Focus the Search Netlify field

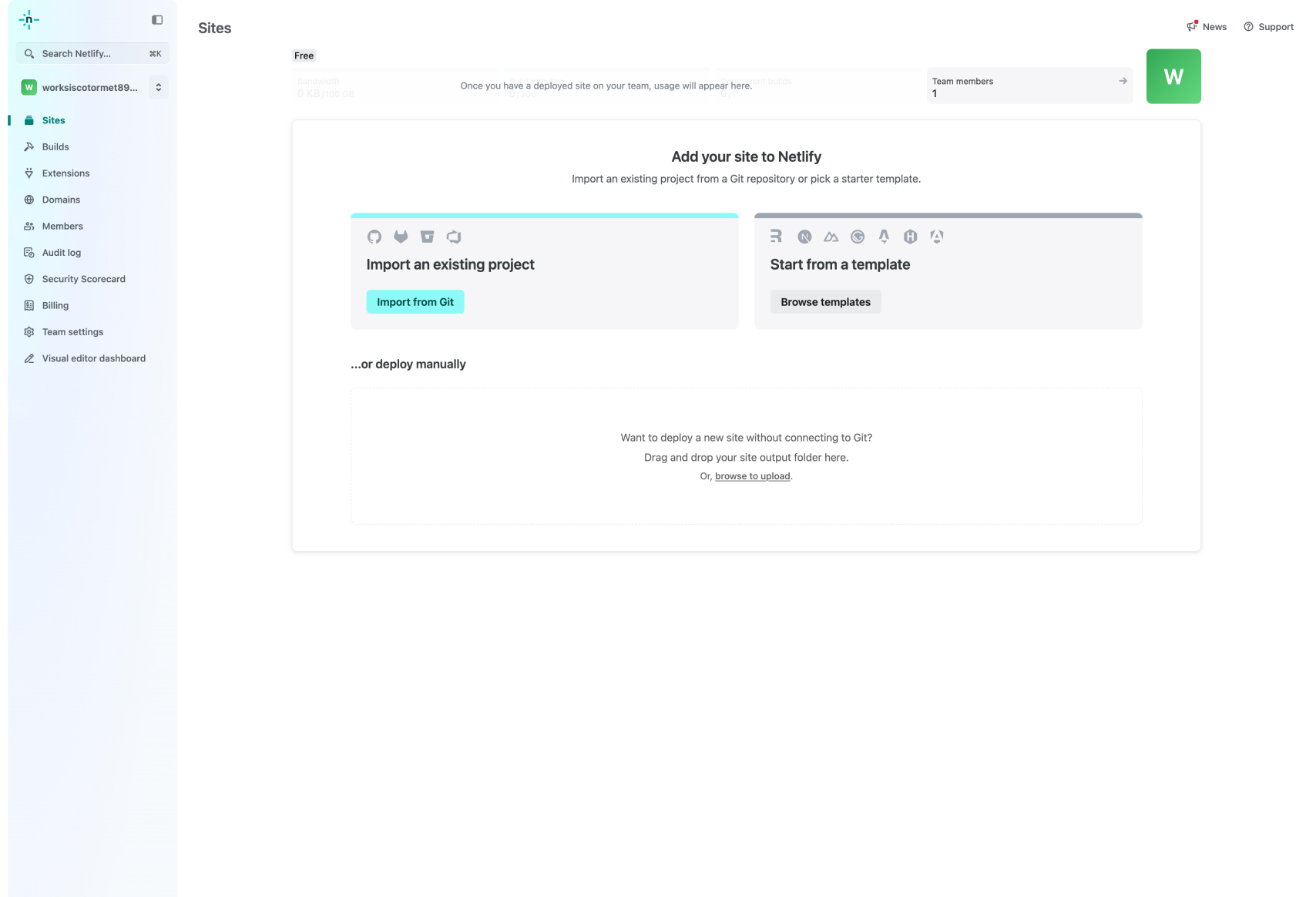[92, 53]
